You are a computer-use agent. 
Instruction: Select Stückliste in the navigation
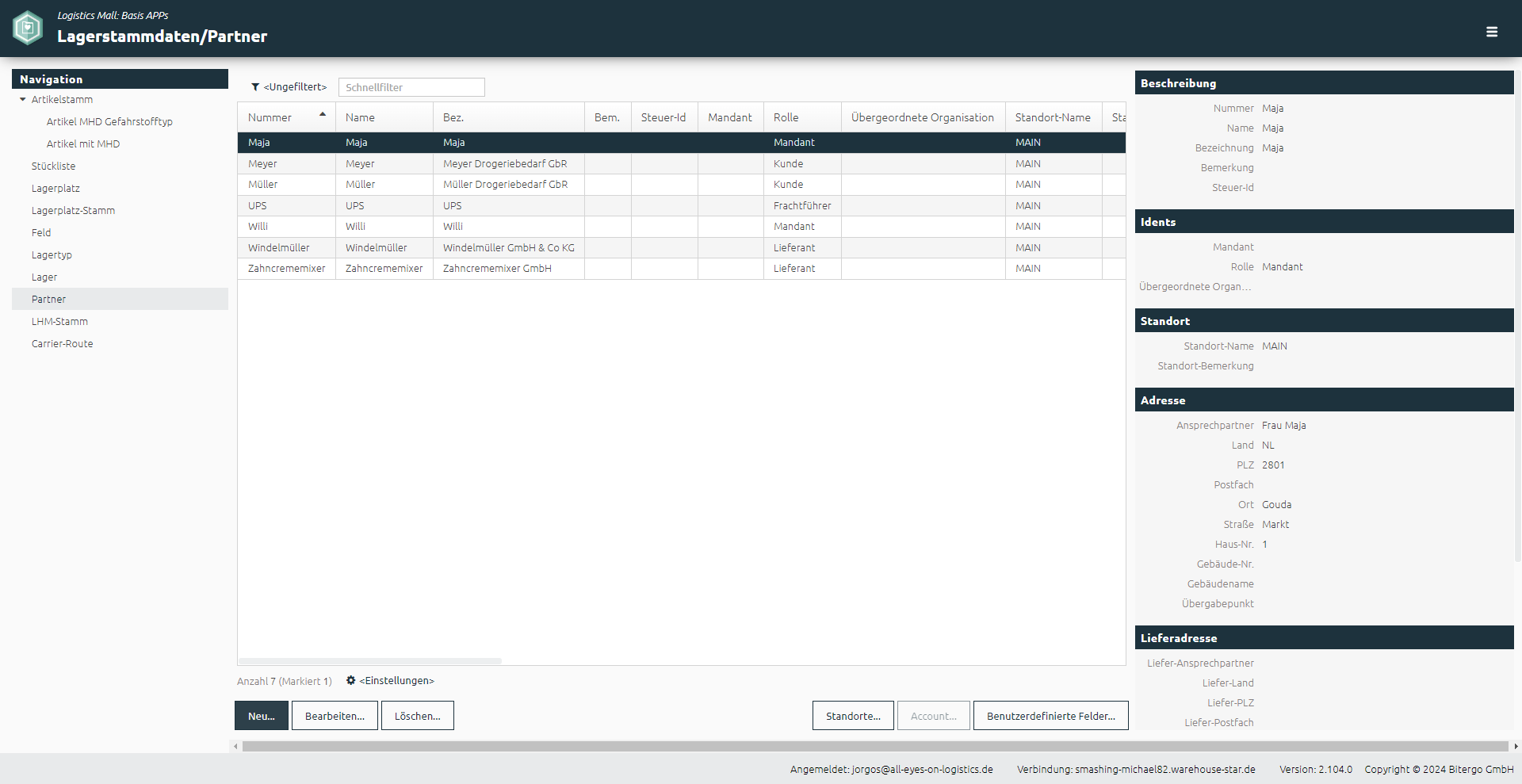click(x=54, y=166)
